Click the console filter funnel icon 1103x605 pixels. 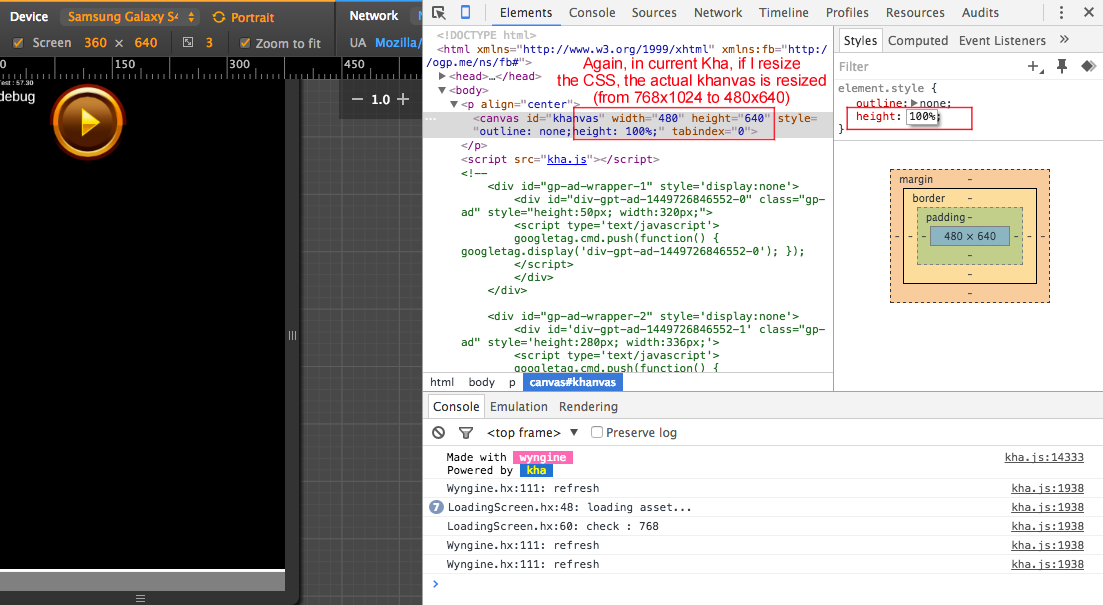pyautogui.click(x=466, y=433)
